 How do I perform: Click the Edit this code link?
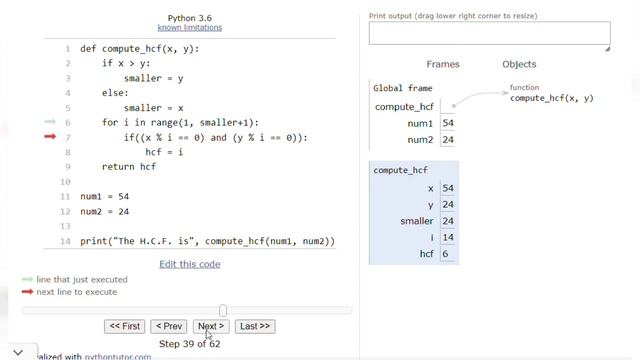coord(190,264)
